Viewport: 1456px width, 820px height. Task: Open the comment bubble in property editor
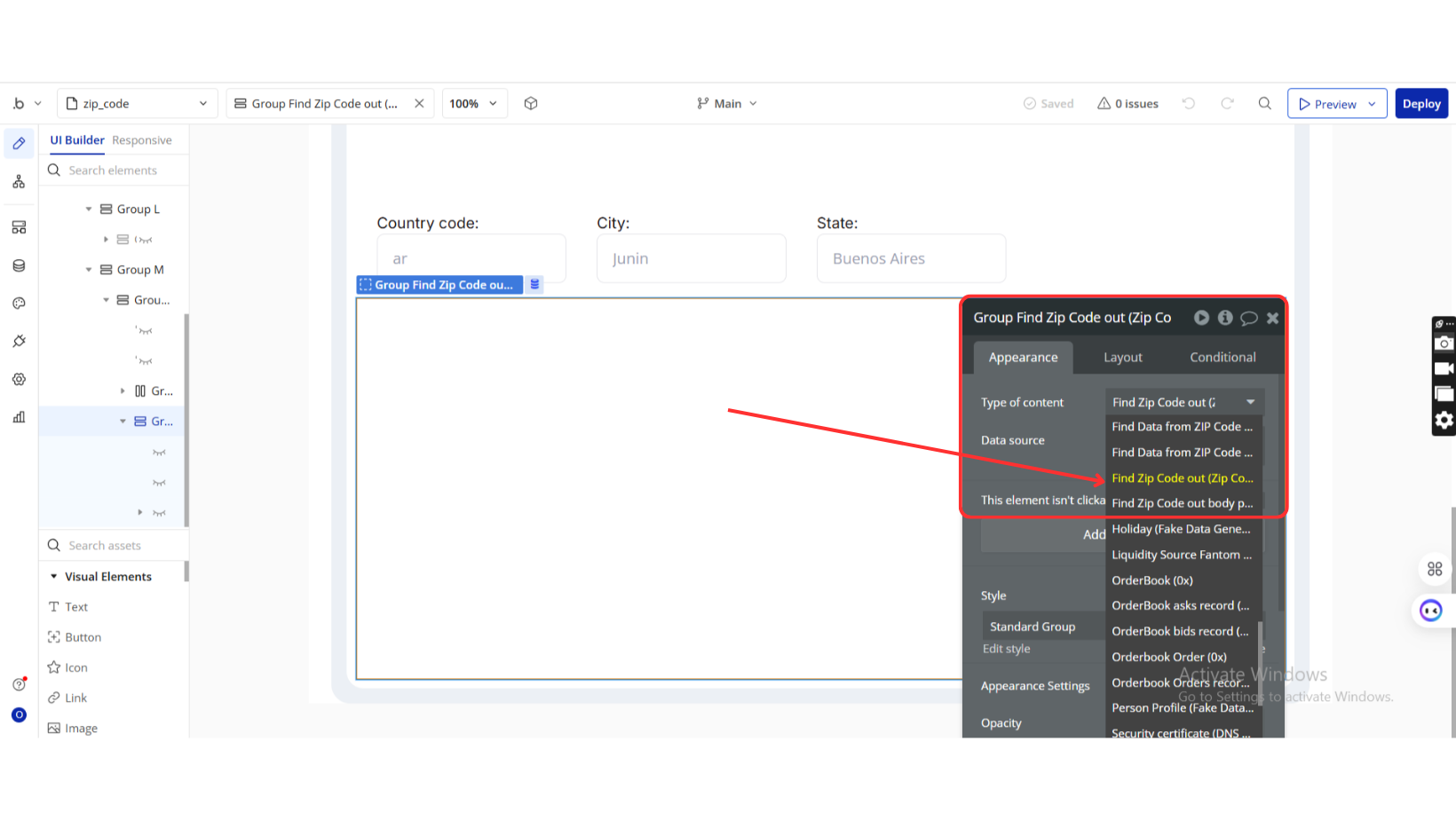click(x=1248, y=318)
